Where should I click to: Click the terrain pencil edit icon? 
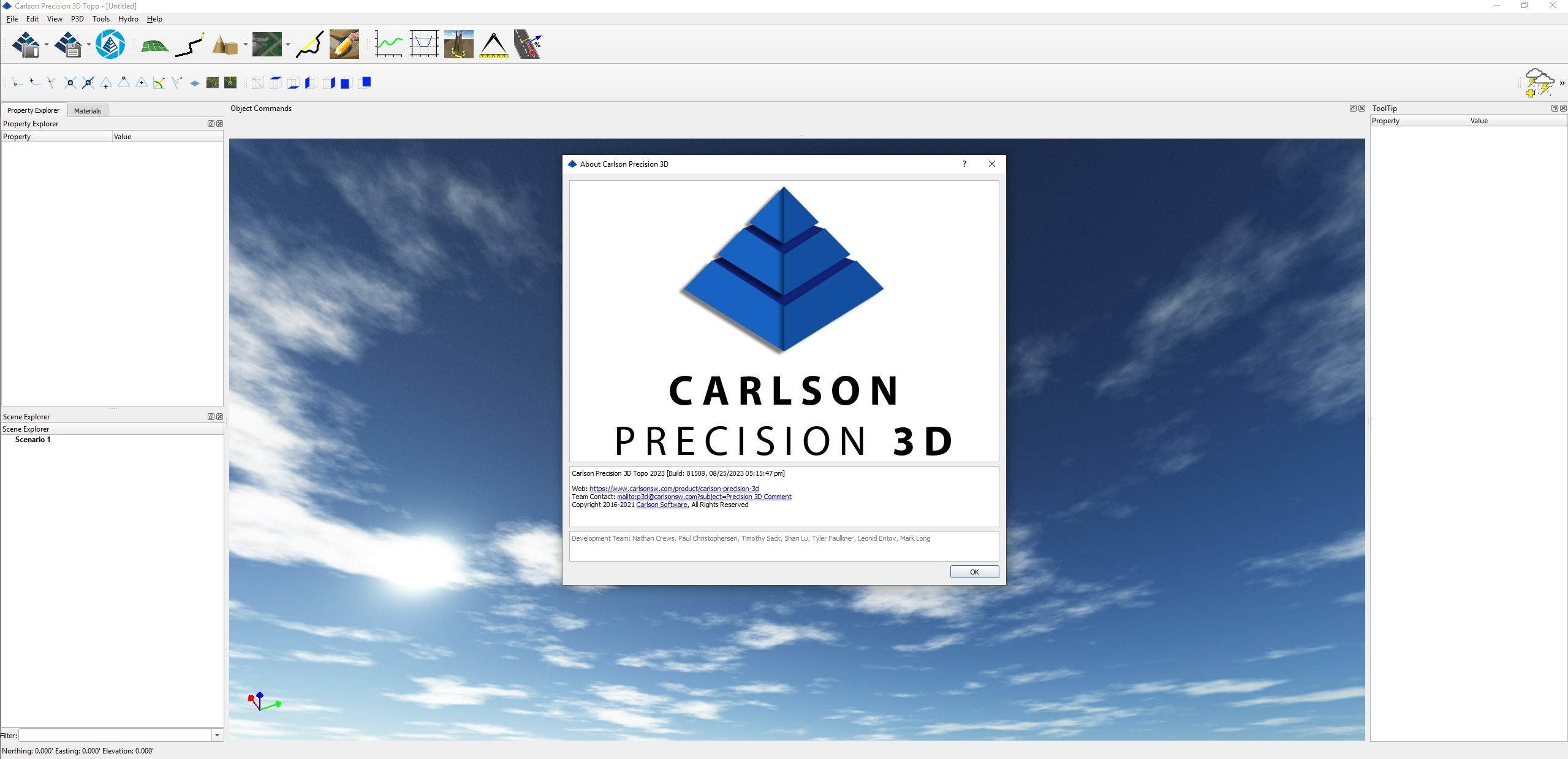coord(344,44)
